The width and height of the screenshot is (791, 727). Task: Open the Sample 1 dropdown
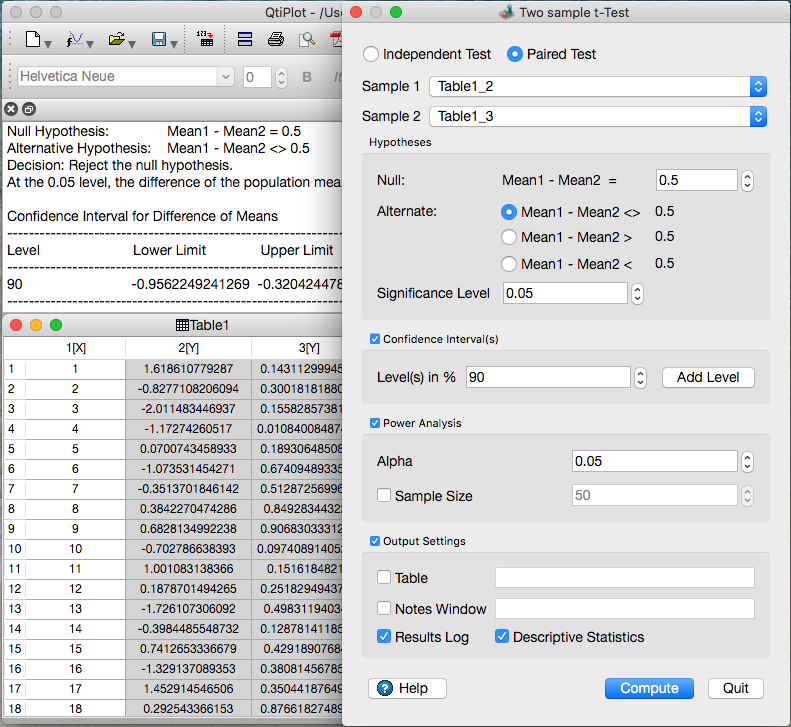(x=597, y=87)
